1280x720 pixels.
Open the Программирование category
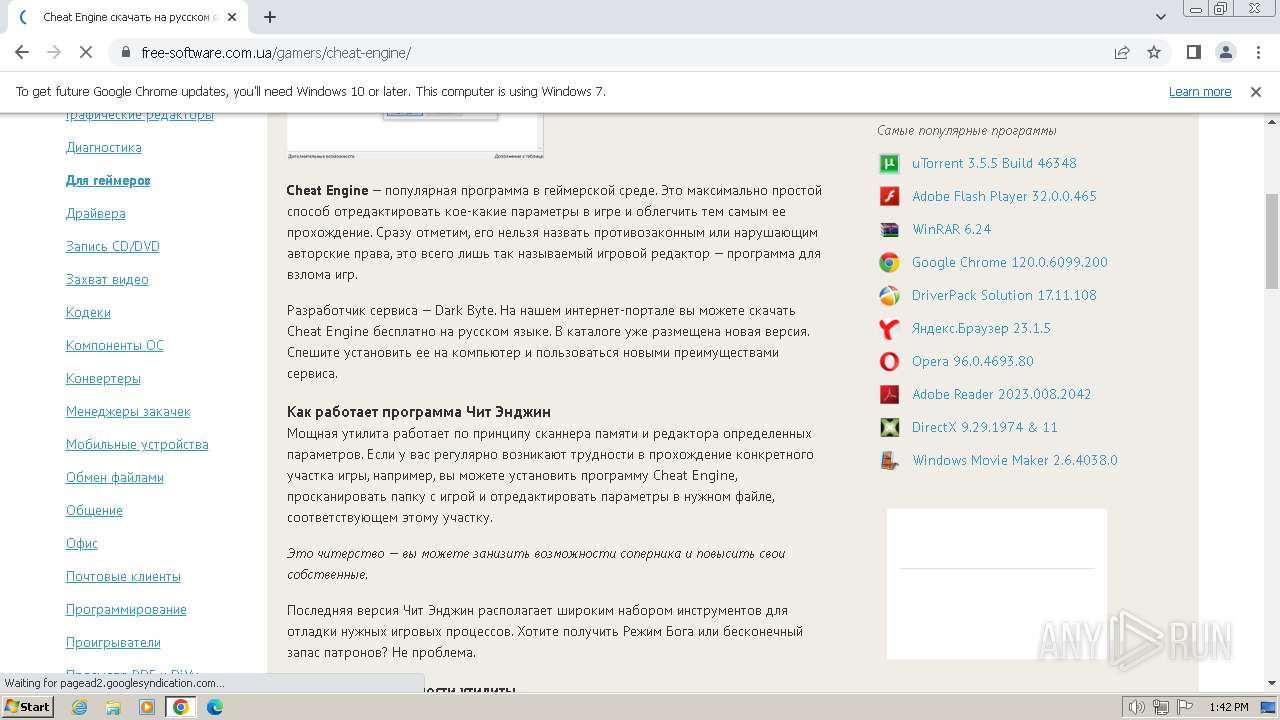point(126,609)
